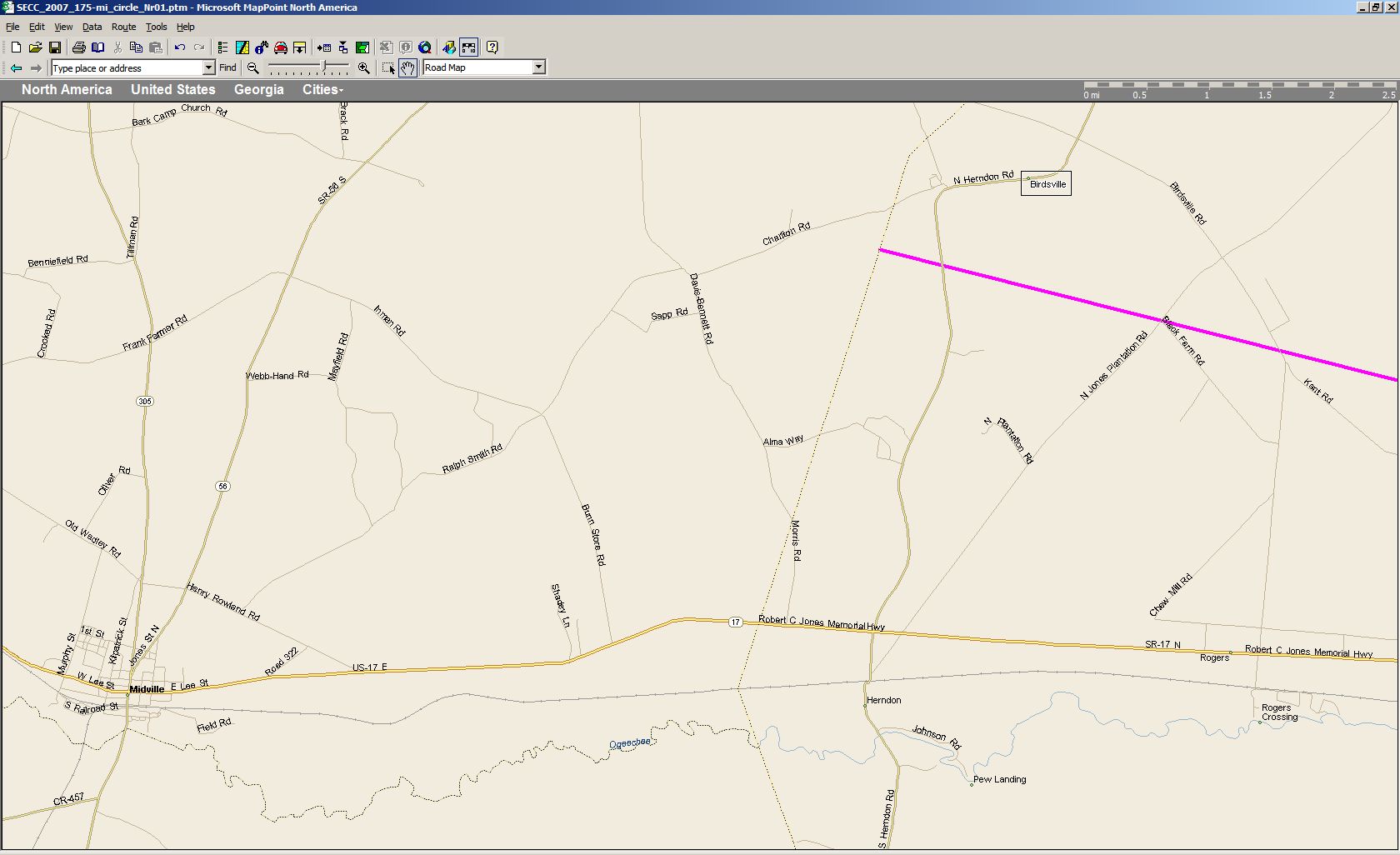Expand the Road Map style dropdown

tap(538, 67)
